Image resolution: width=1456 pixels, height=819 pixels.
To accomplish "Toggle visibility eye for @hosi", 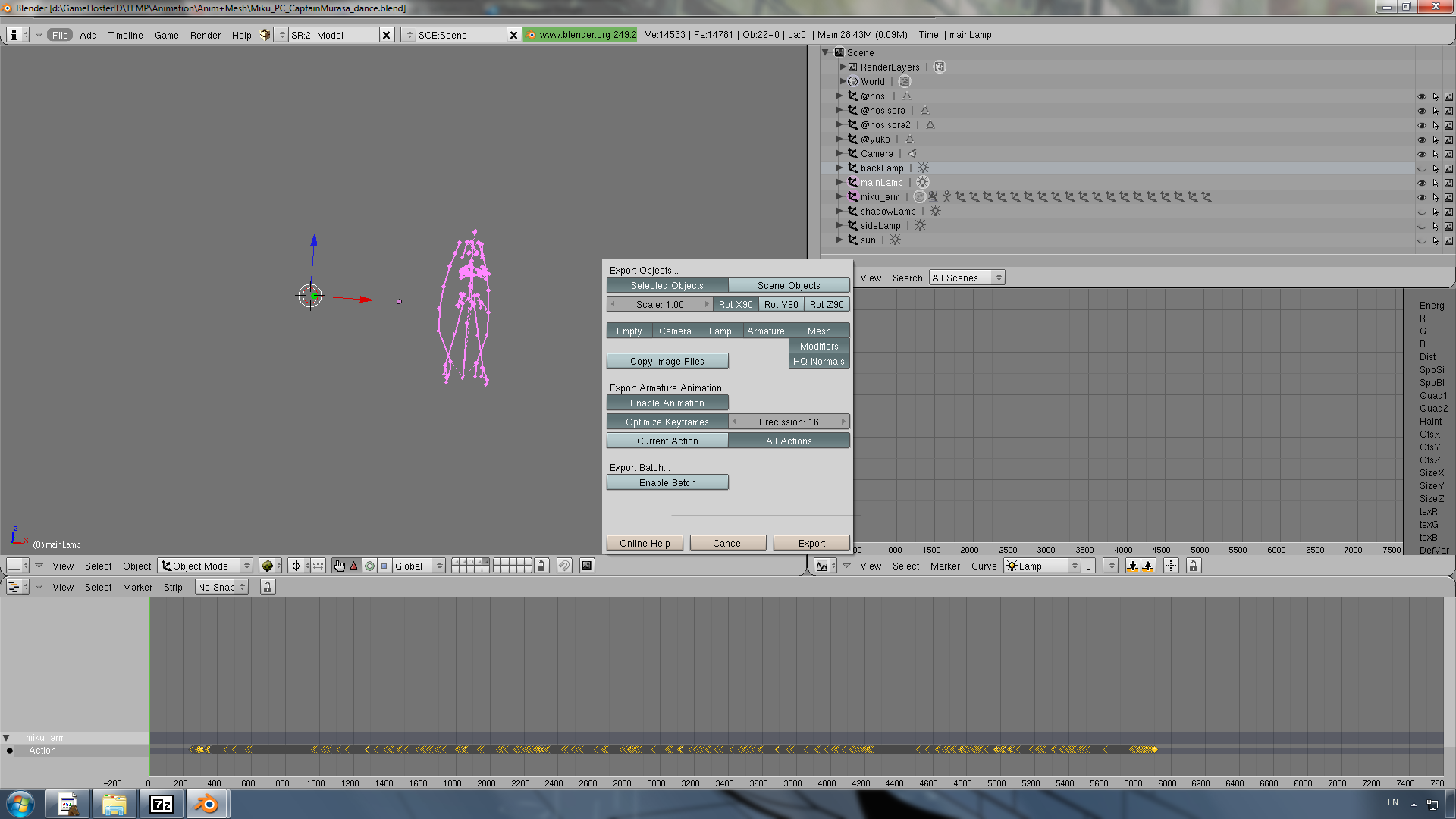I will 1422,96.
